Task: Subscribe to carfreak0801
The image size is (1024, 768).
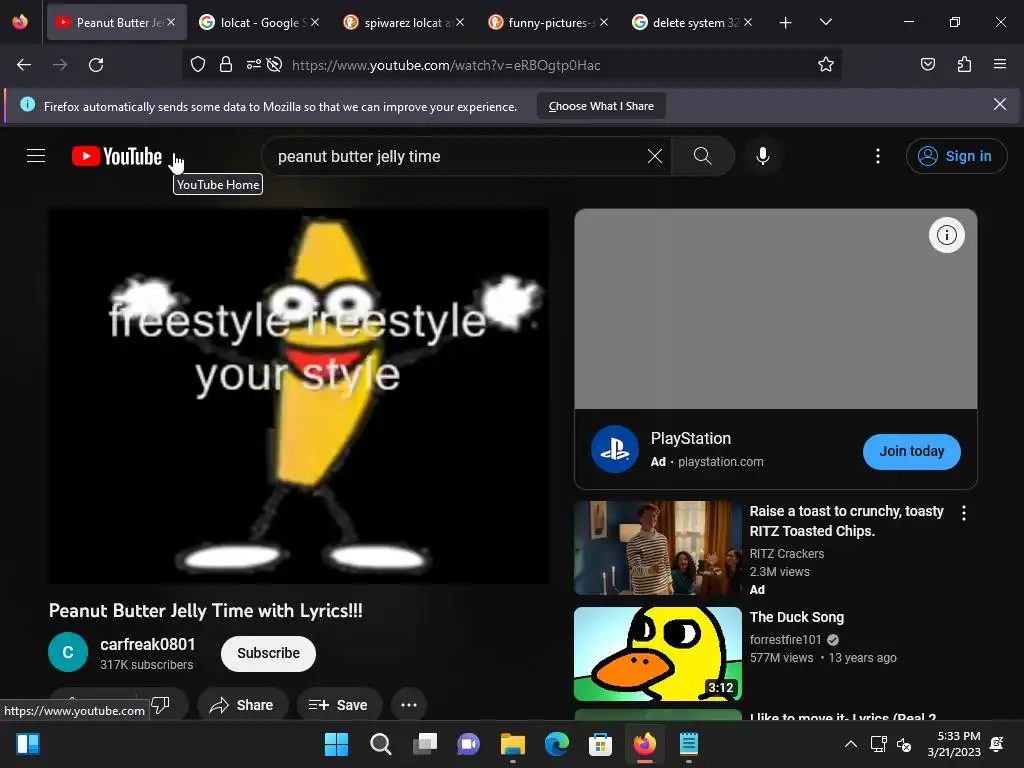Action: [268, 653]
